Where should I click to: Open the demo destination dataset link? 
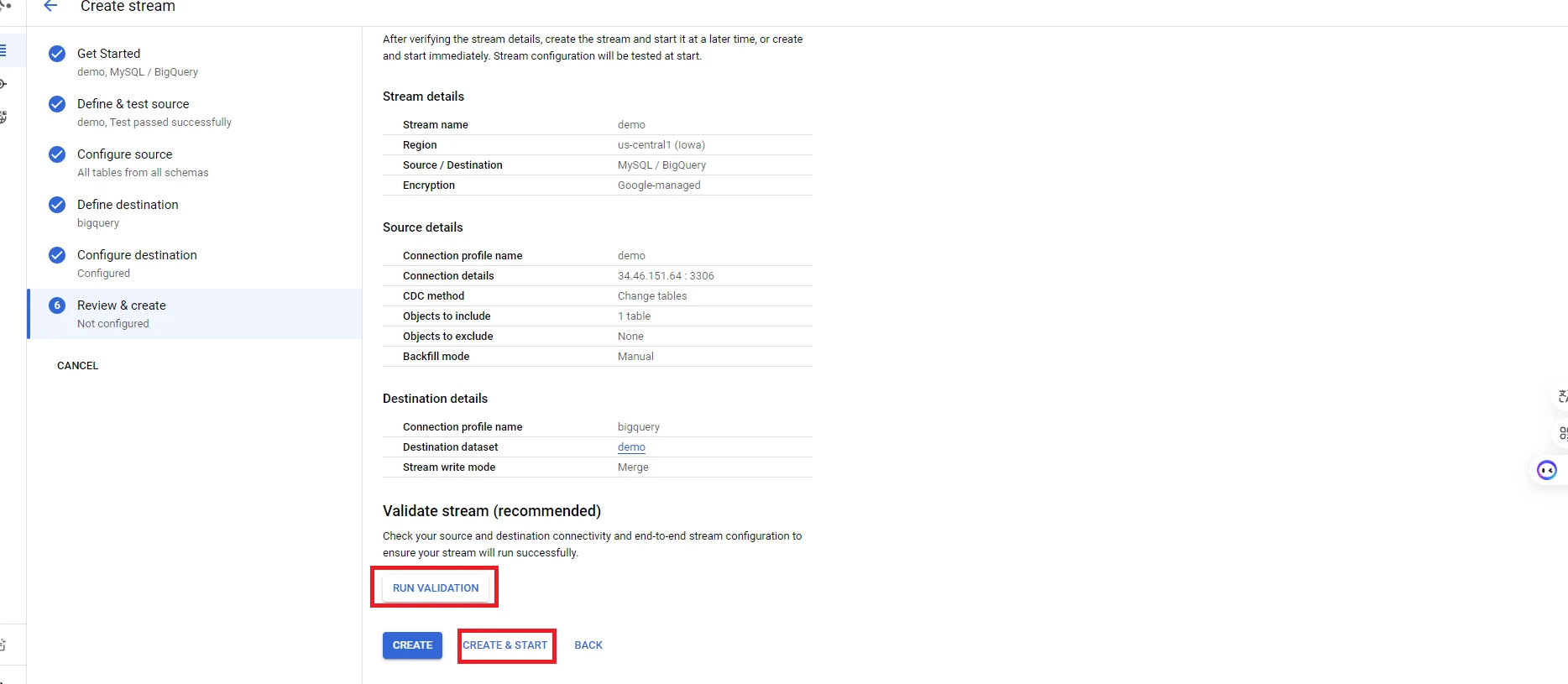click(x=631, y=447)
